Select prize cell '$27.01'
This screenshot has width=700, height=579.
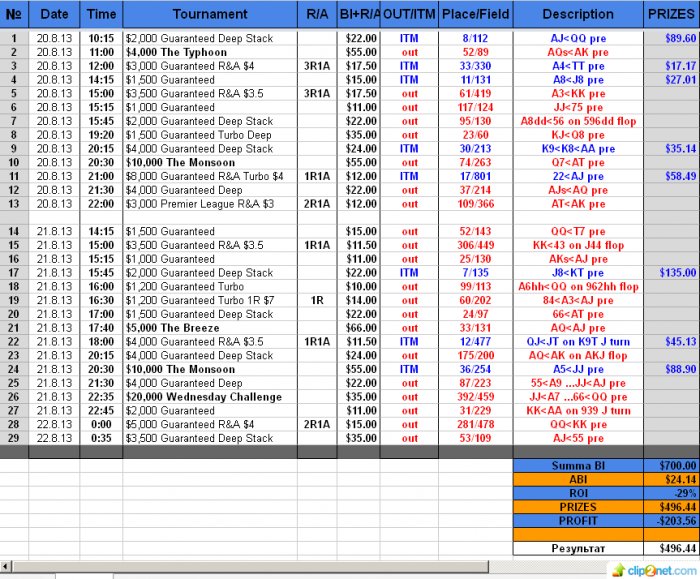(x=671, y=80)
